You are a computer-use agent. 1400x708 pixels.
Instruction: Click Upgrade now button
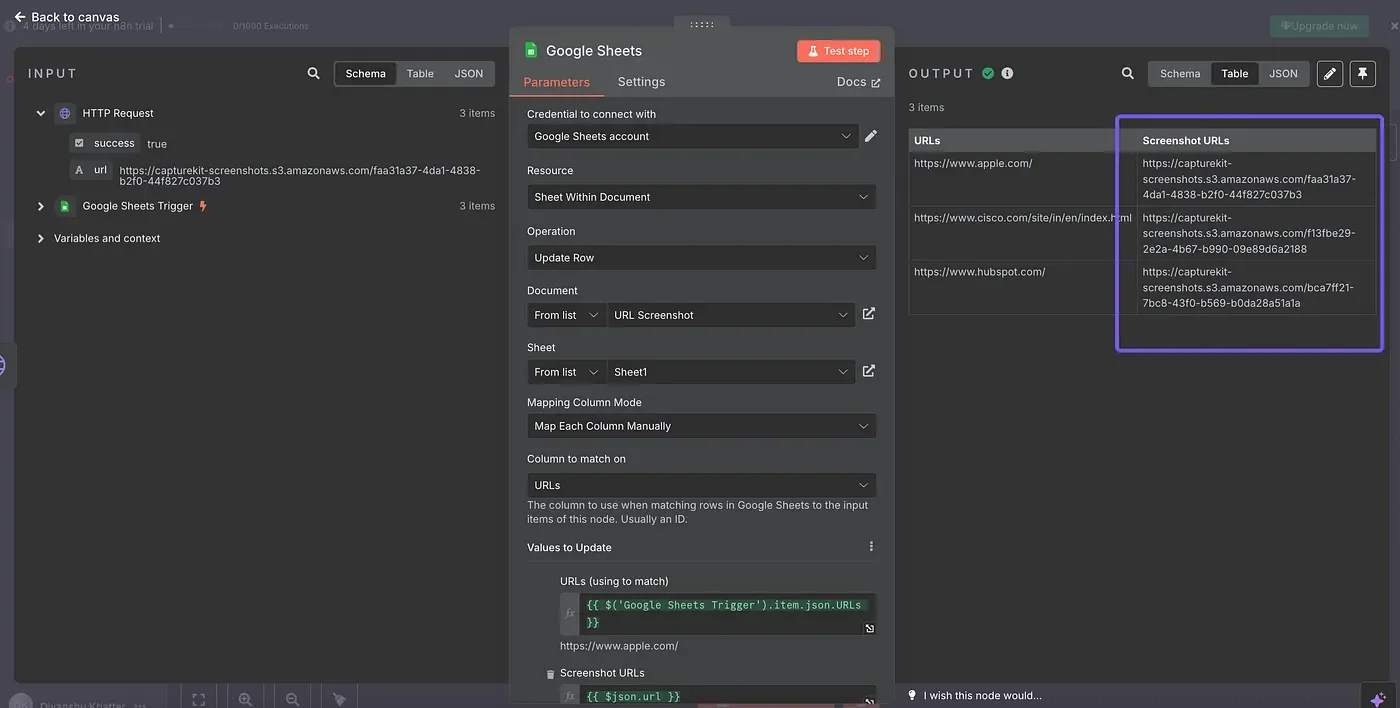pos(1319,26)
